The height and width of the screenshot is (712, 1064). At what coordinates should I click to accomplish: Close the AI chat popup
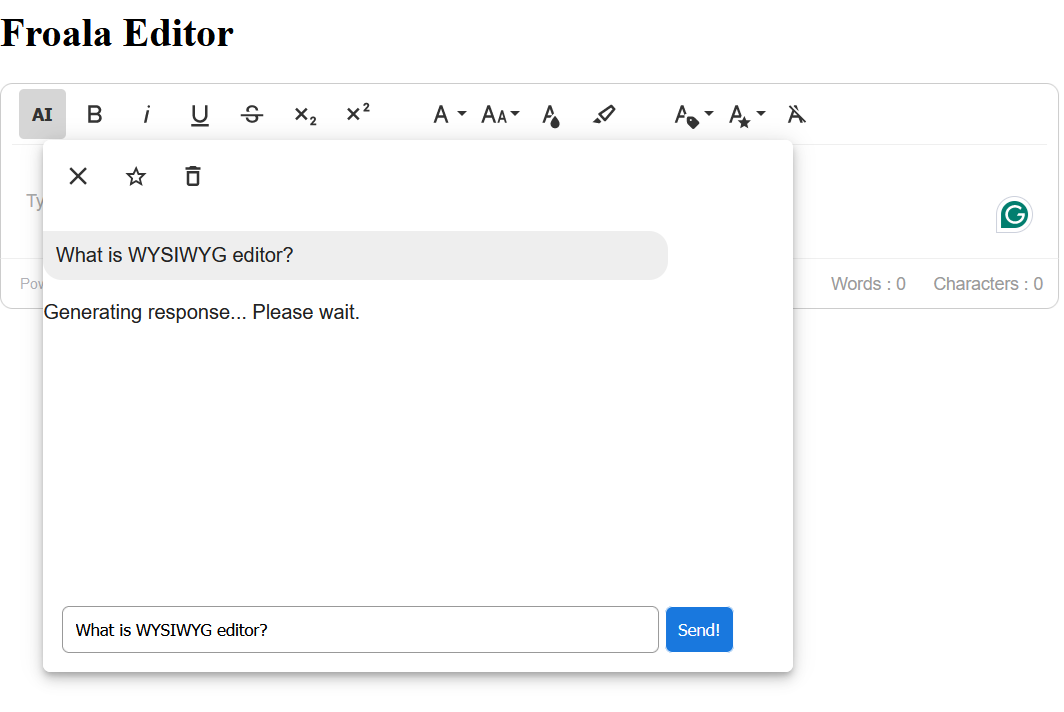click(x=78, y=176)
